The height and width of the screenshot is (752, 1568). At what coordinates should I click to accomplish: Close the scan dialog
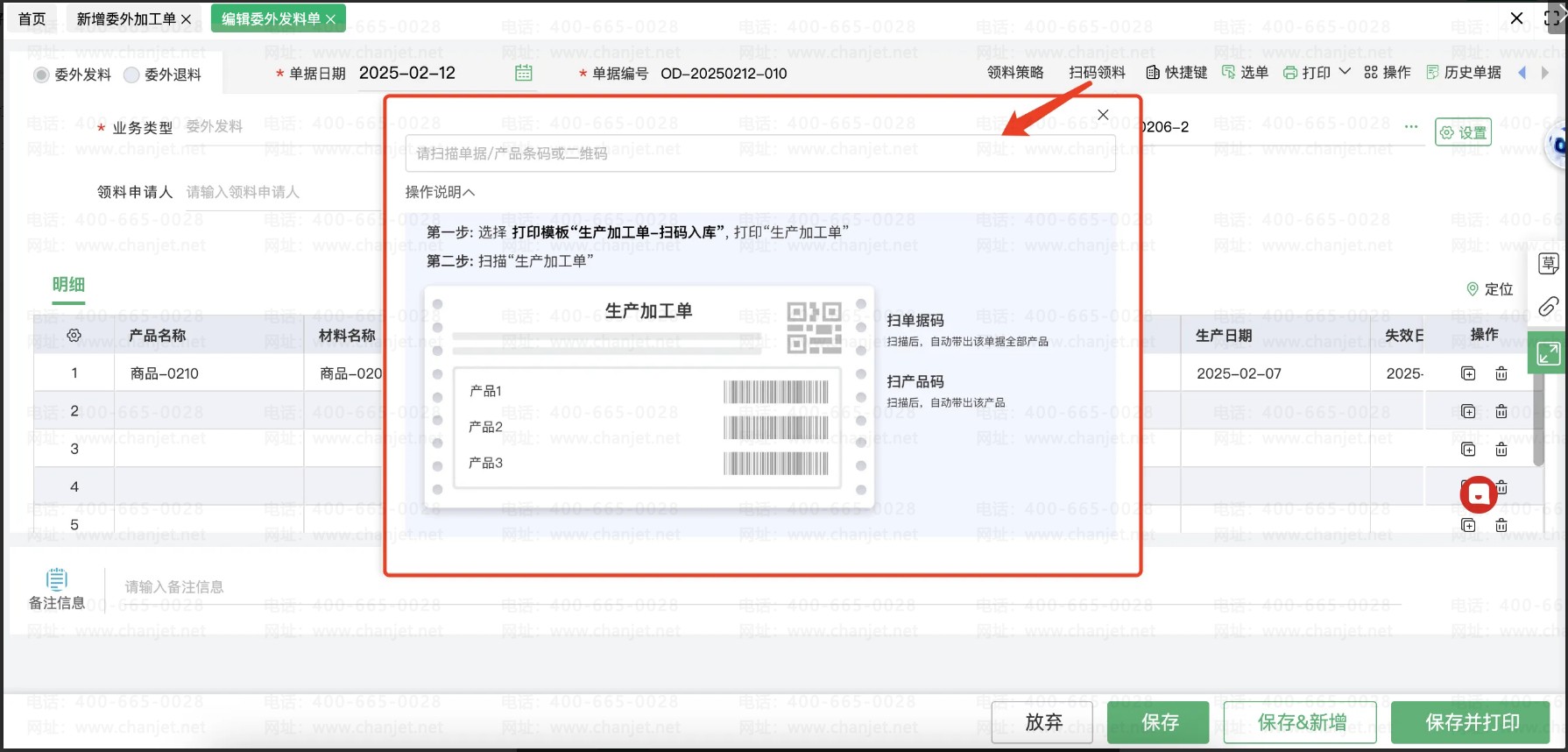(1103, 115)
